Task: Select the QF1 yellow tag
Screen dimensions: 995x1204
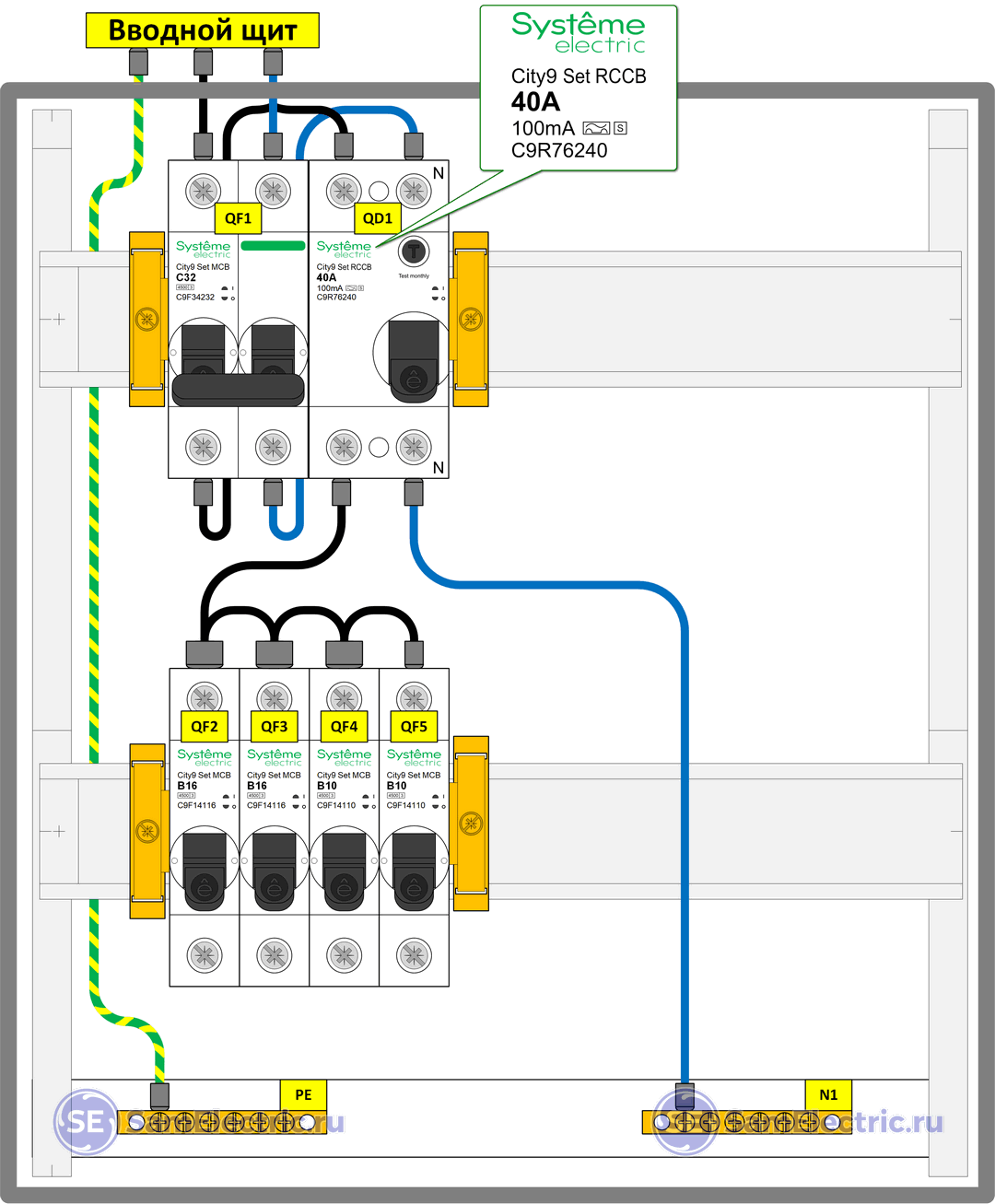Action: pyautogui.click(x=238, y=218)
